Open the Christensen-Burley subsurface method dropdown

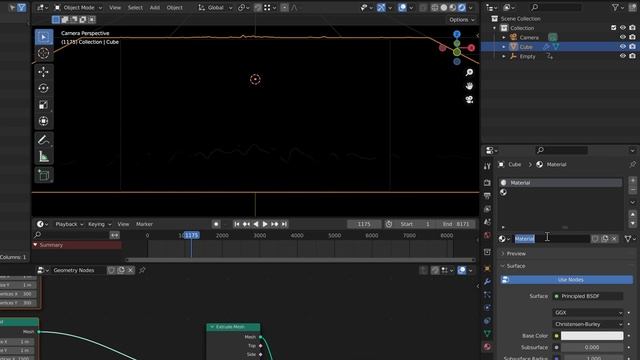[x=588, y=324]
